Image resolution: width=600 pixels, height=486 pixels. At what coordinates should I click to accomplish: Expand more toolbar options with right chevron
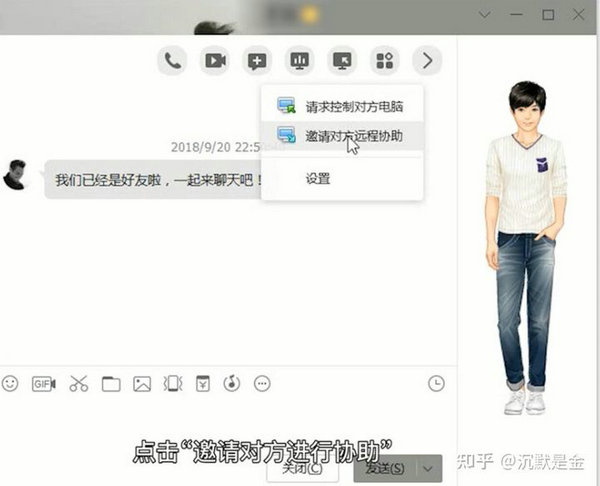(x=427, y=61)
